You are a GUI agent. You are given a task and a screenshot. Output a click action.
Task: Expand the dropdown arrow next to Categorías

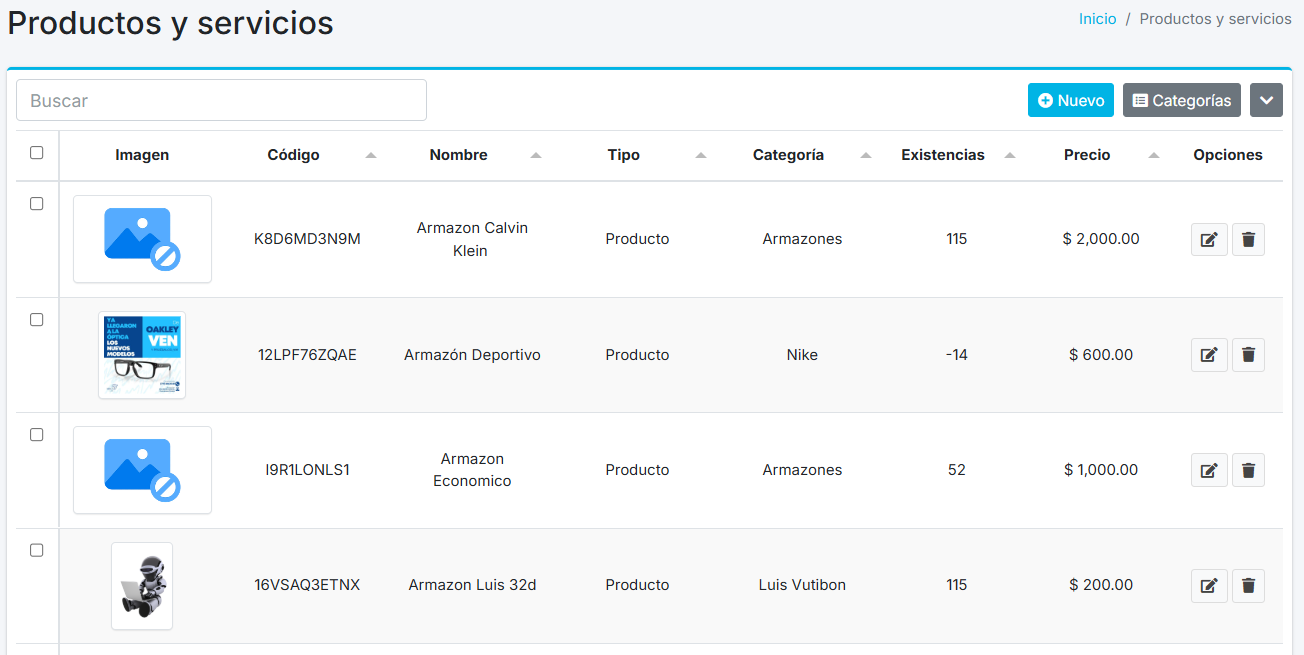tap(1266, 100)
